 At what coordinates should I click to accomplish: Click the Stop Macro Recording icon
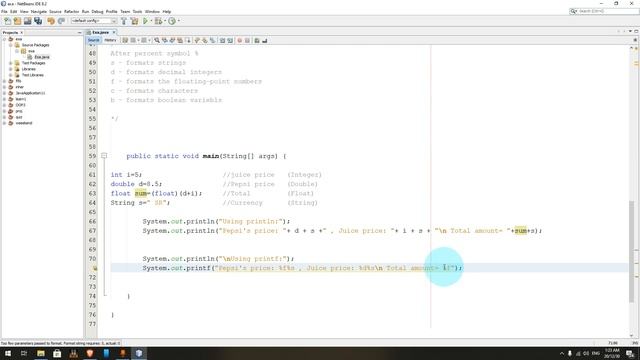coord(247,40)
